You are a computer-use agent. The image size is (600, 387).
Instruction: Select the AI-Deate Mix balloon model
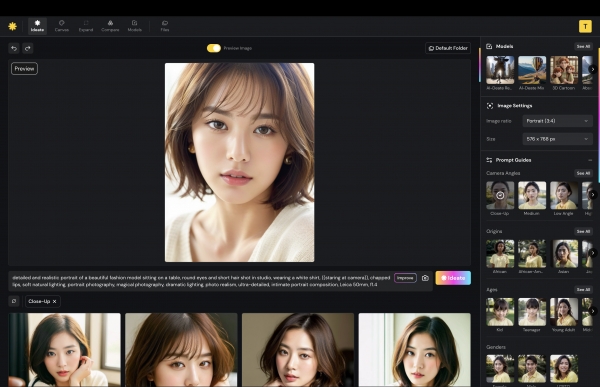click(532, 70)
